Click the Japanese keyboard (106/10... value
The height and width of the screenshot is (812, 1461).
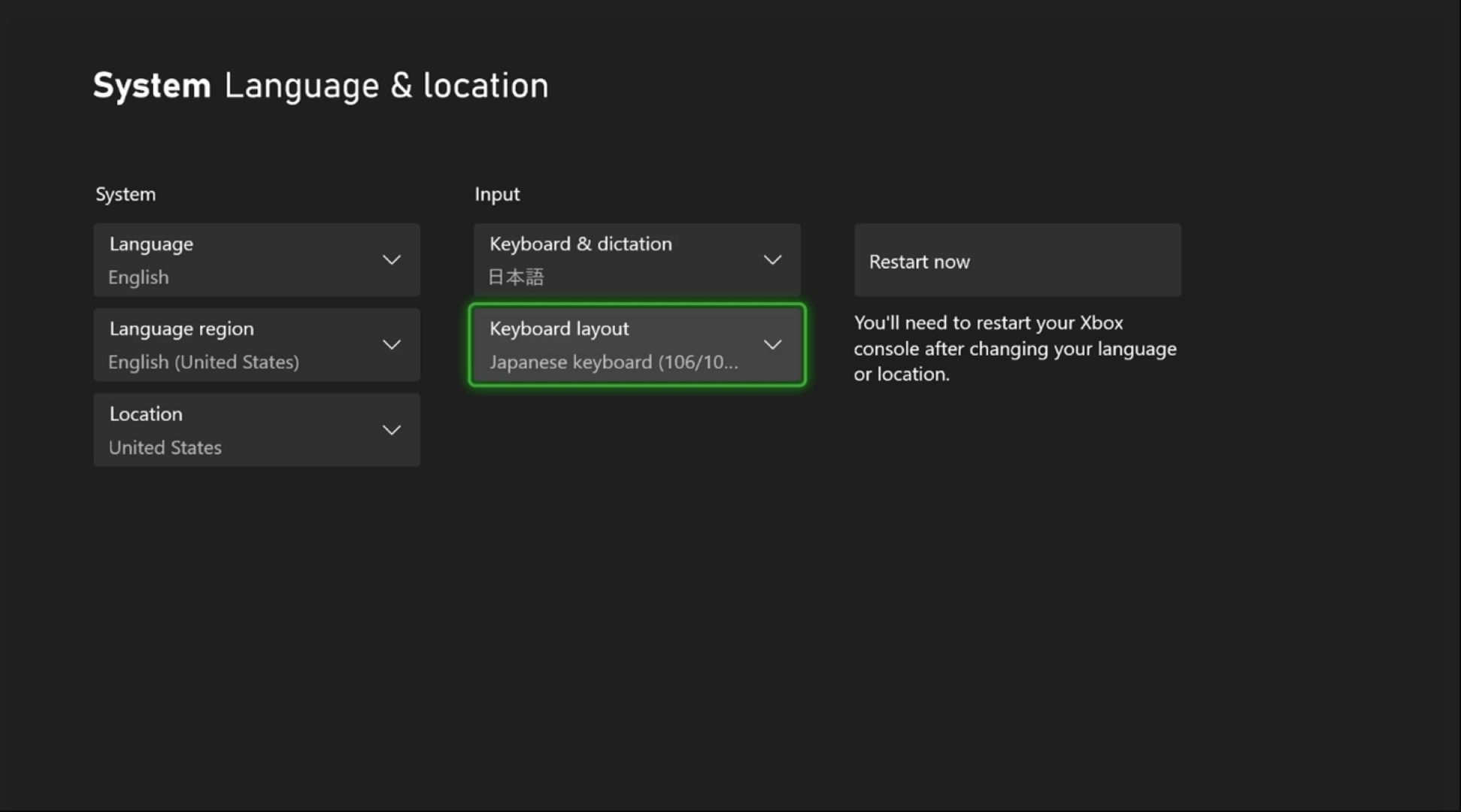(614, 362)
